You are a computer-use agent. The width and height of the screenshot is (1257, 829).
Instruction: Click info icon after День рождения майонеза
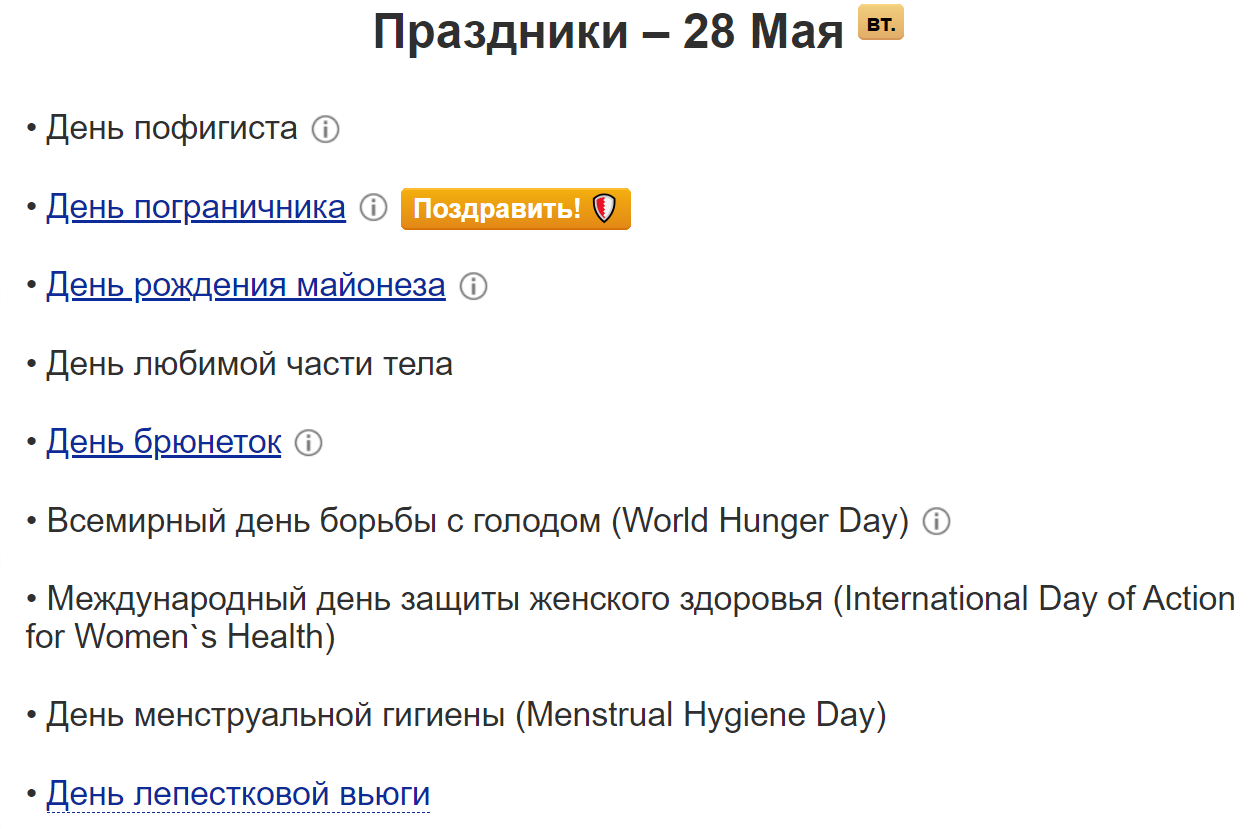(x=473, y=287)
